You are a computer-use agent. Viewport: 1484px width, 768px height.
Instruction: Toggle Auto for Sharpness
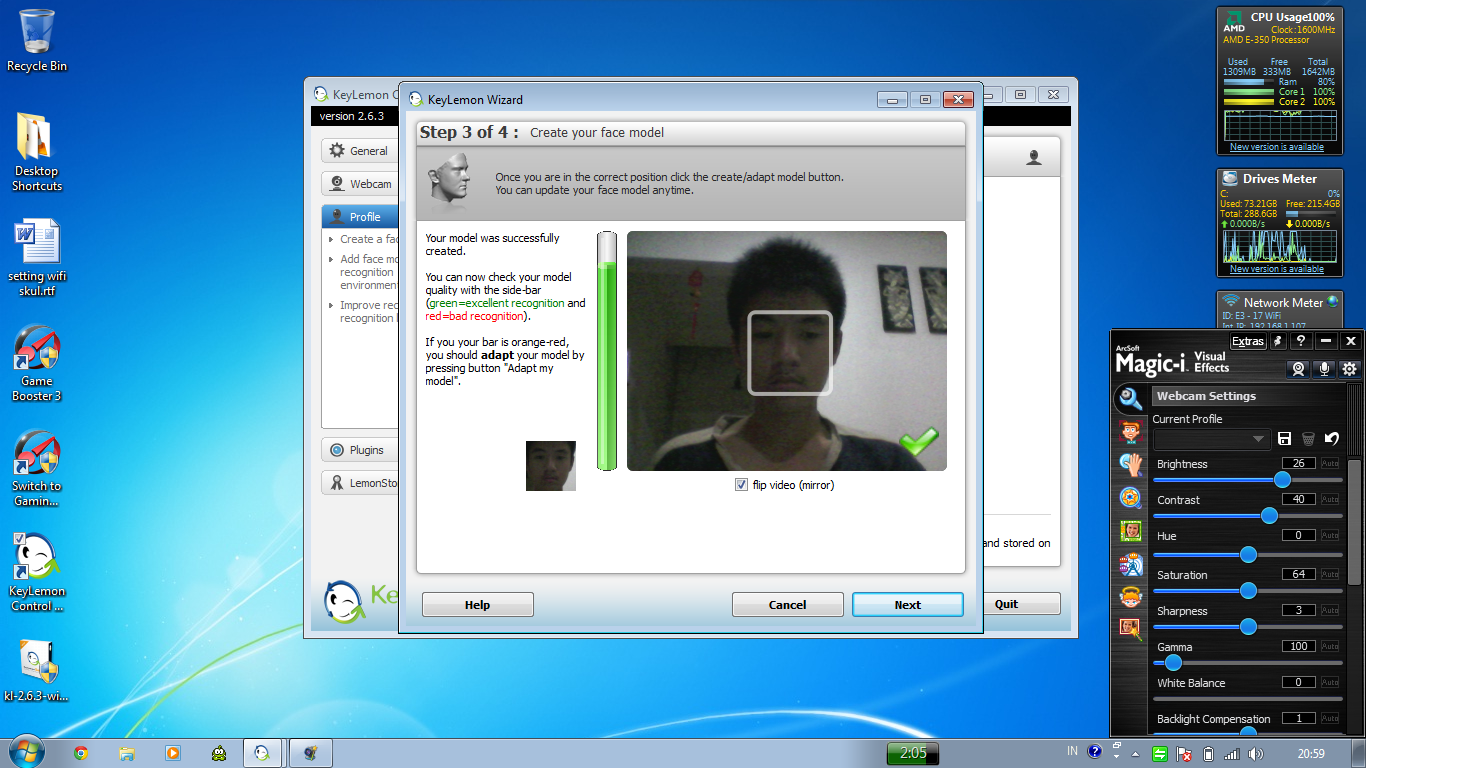[1330, 610]
